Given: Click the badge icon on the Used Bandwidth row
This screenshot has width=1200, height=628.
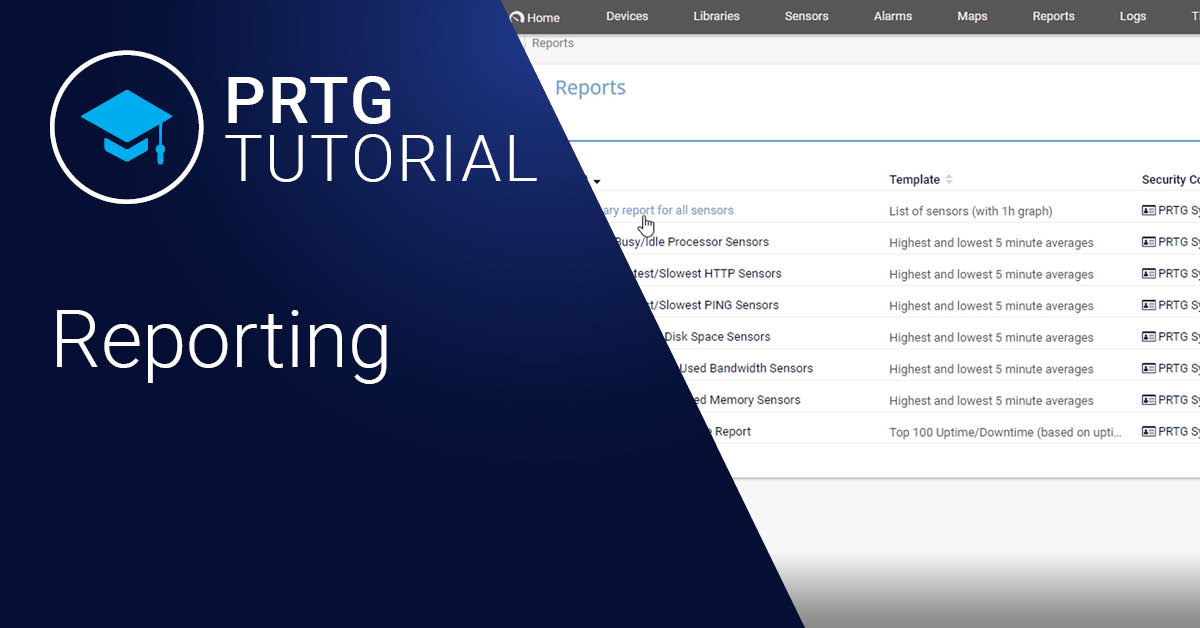Looking at the screenshot, I should coord(1148,368).
